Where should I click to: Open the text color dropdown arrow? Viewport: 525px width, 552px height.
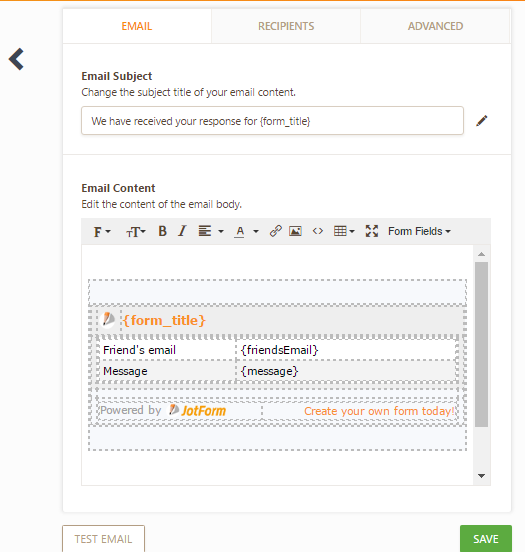click(256, 232)
